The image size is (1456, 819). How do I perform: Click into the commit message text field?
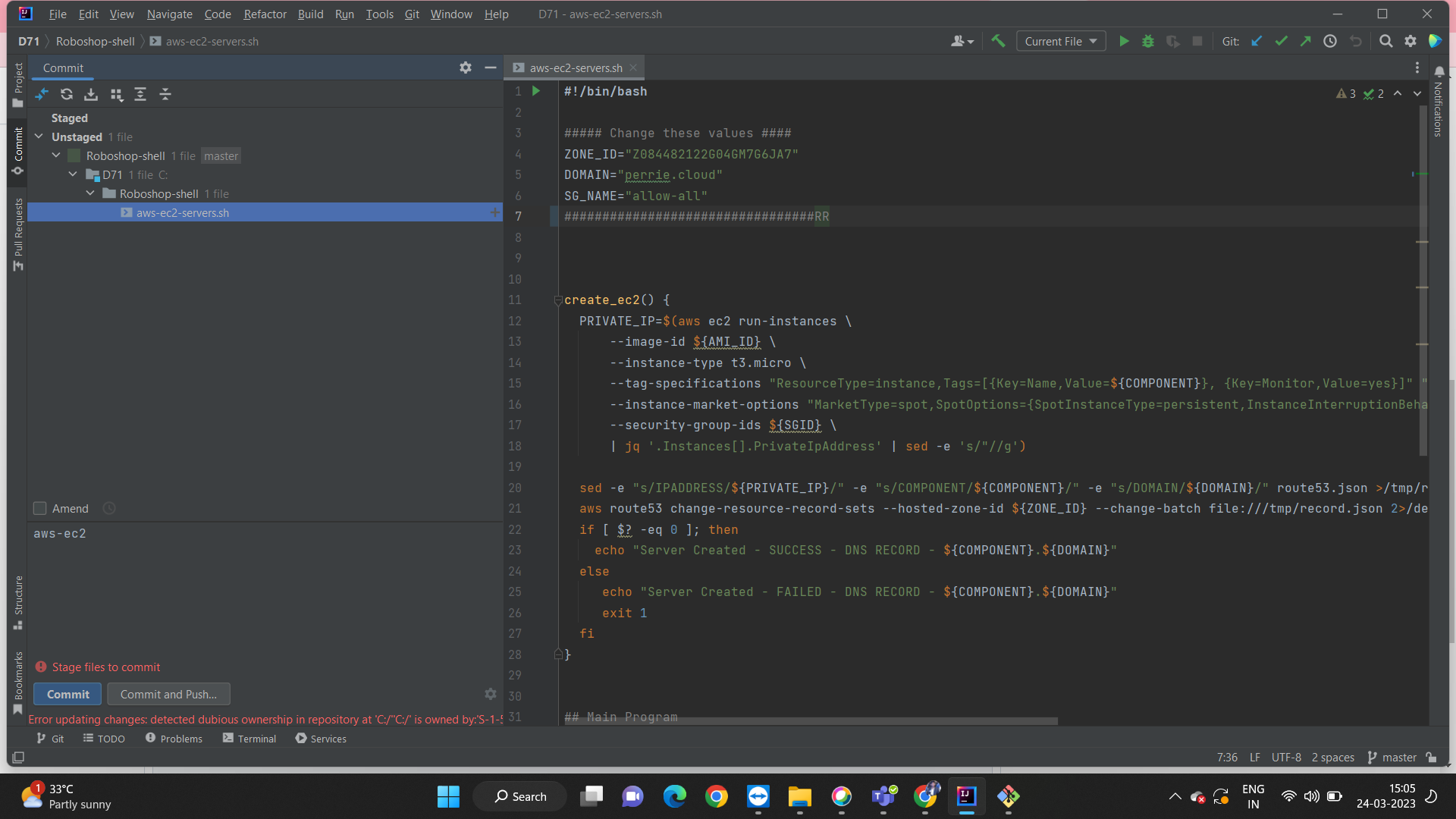tap(265, 591)
